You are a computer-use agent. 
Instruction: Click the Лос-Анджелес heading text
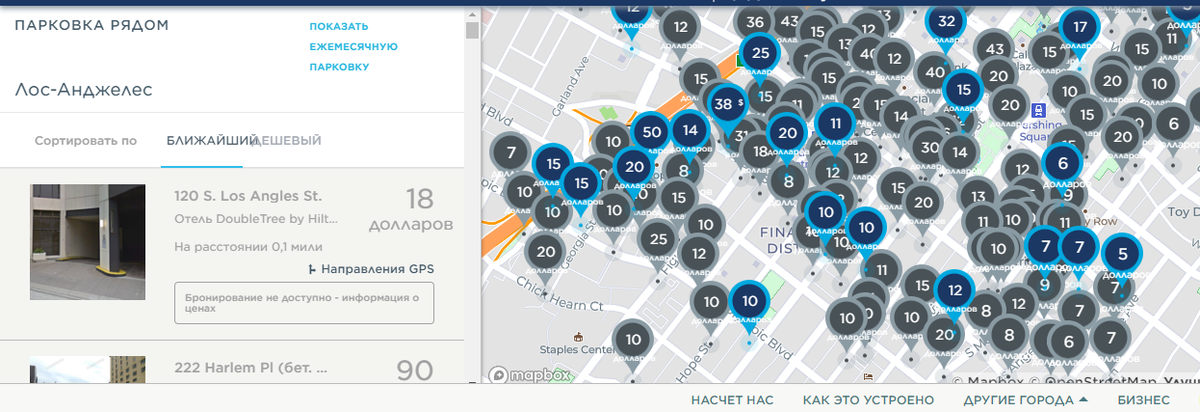click(x=83, y=90)
